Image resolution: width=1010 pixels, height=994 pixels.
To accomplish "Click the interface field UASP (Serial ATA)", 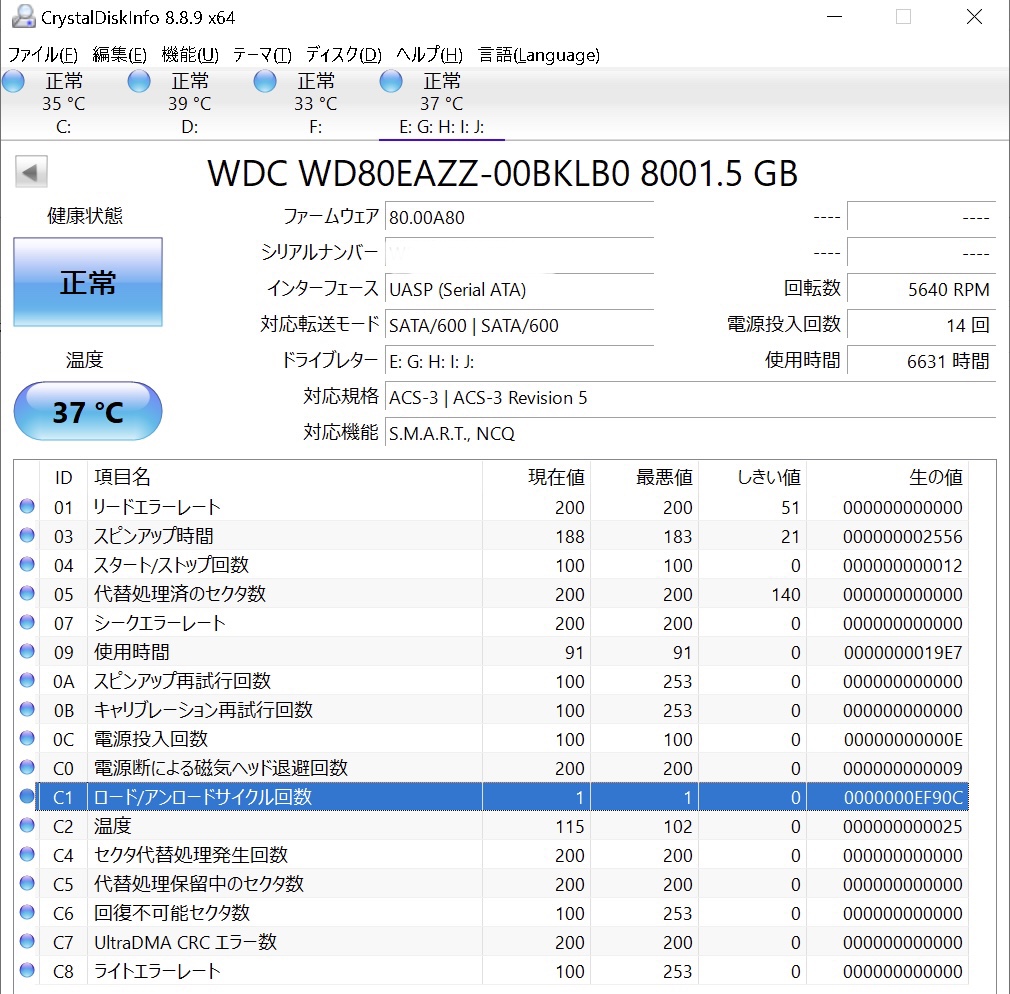I will [519, 289].
